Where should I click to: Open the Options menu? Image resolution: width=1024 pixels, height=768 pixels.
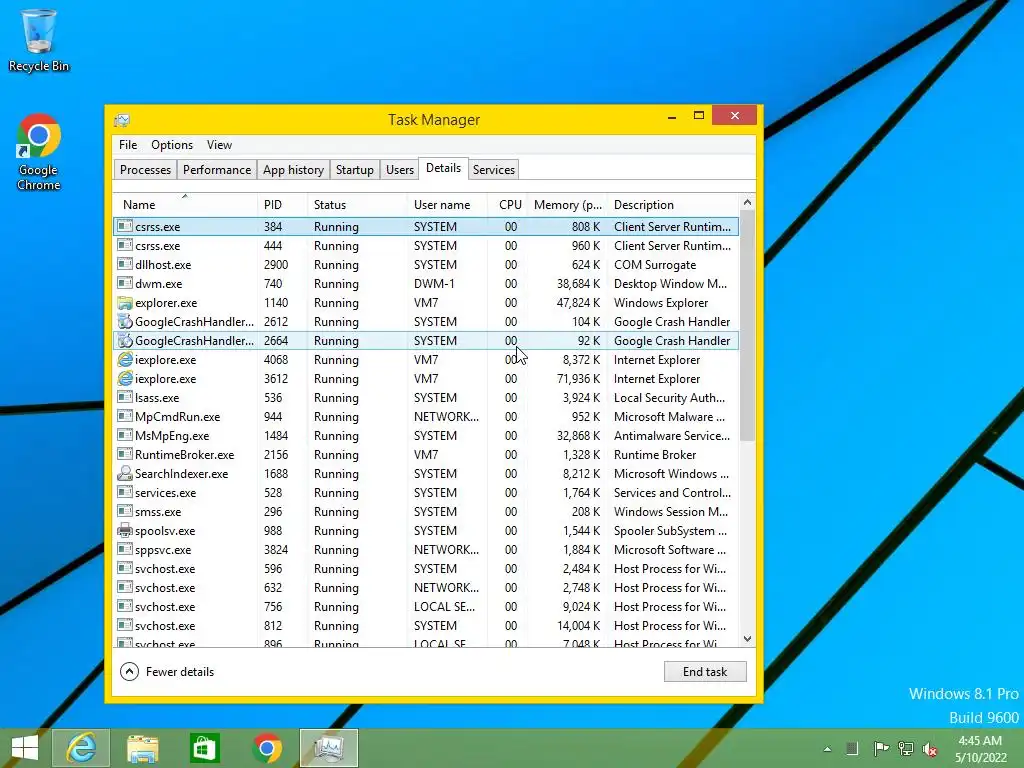pyautogui.click(x=172, y=145)
